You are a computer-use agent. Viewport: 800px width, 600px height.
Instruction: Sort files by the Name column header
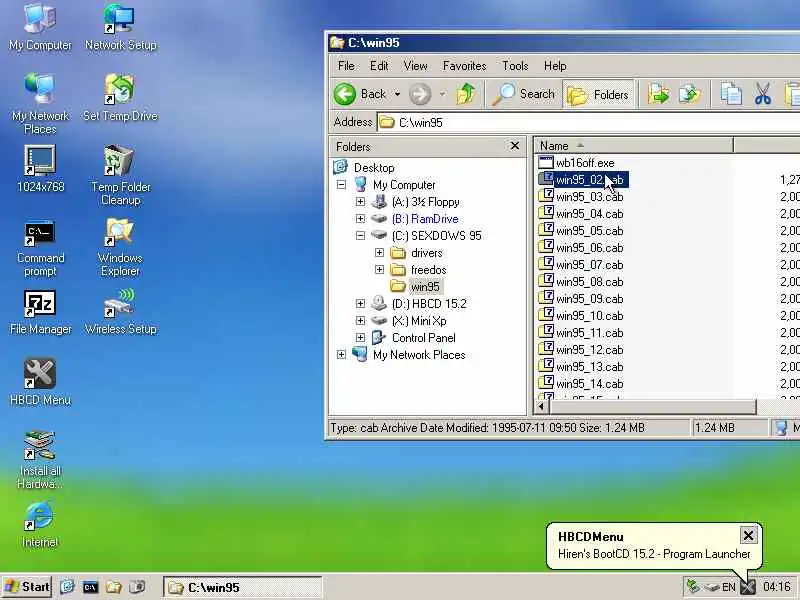coord(633,146)
